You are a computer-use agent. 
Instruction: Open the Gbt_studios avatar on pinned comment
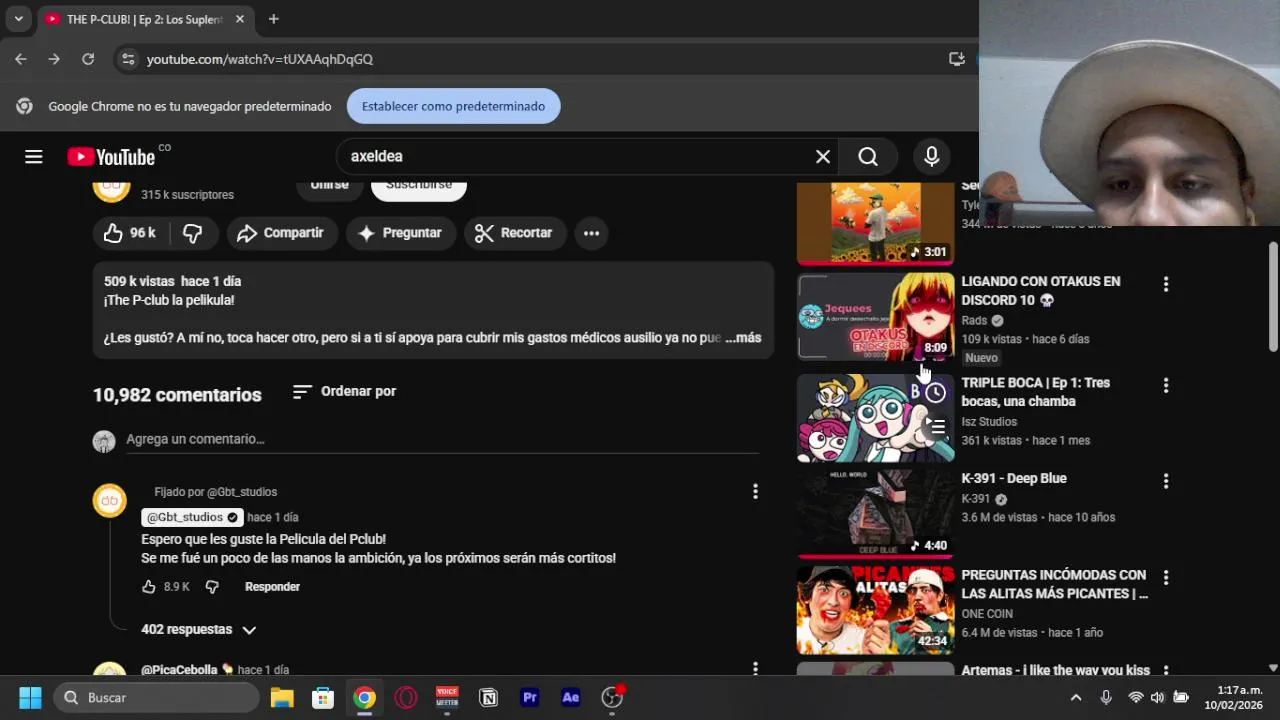tap(110, 500)
